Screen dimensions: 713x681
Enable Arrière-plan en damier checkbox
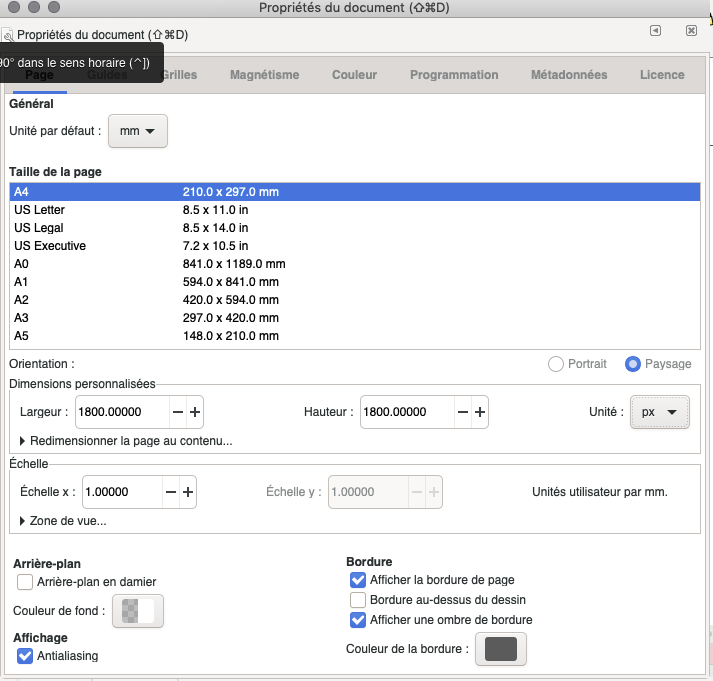25,582
